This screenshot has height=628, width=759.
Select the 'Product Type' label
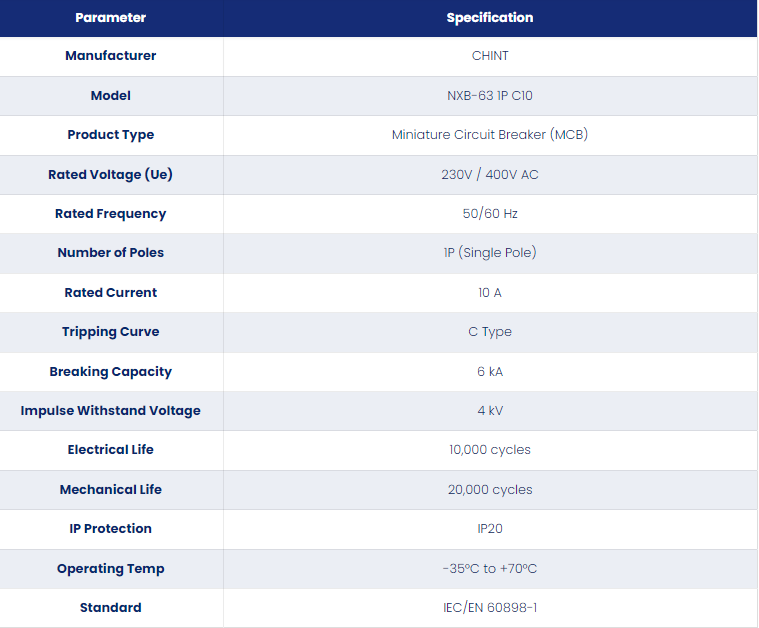(x=111, y=135)
